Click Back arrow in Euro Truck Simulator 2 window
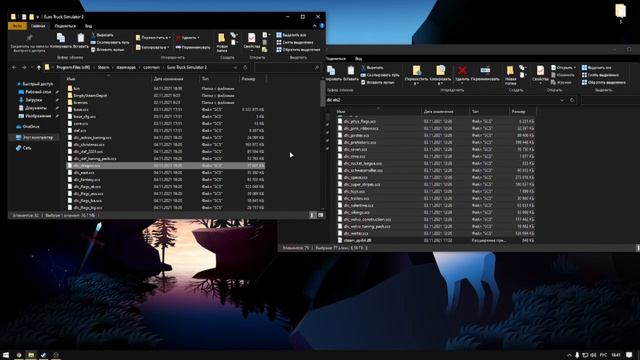Viewport: 640px width, 360px height. click(x=14, y=67)
